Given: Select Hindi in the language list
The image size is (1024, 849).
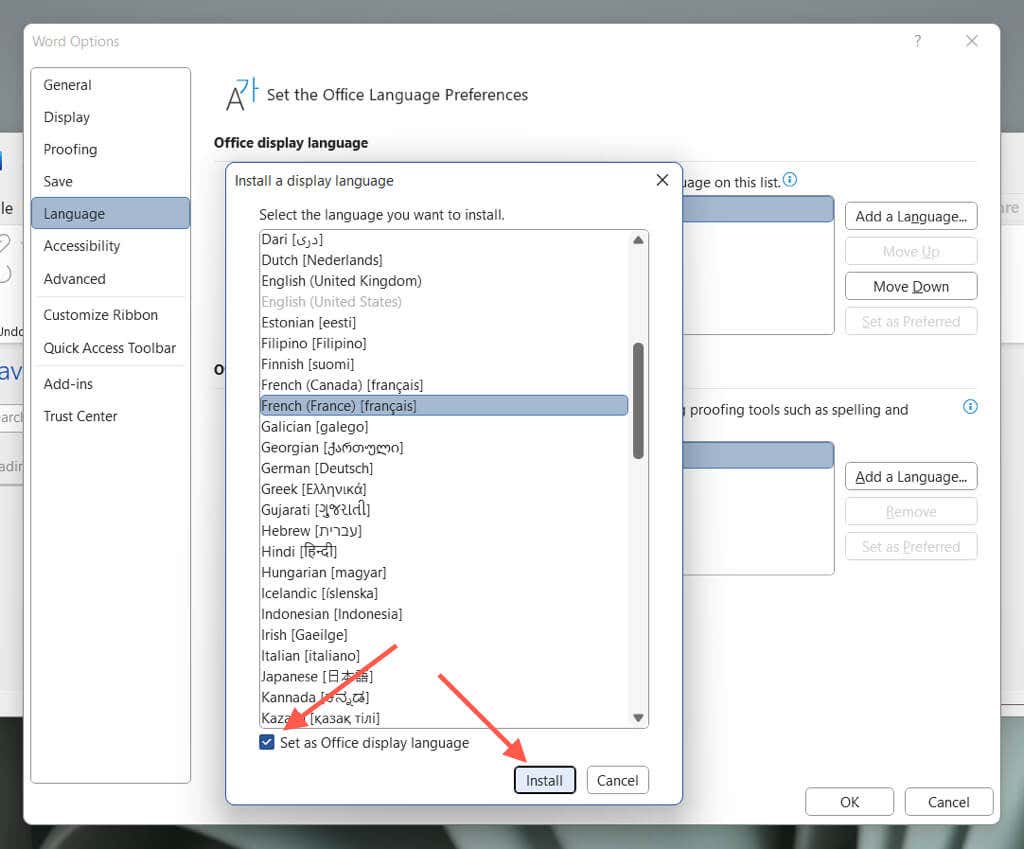Looking at the screenshot, I should 444,552.
